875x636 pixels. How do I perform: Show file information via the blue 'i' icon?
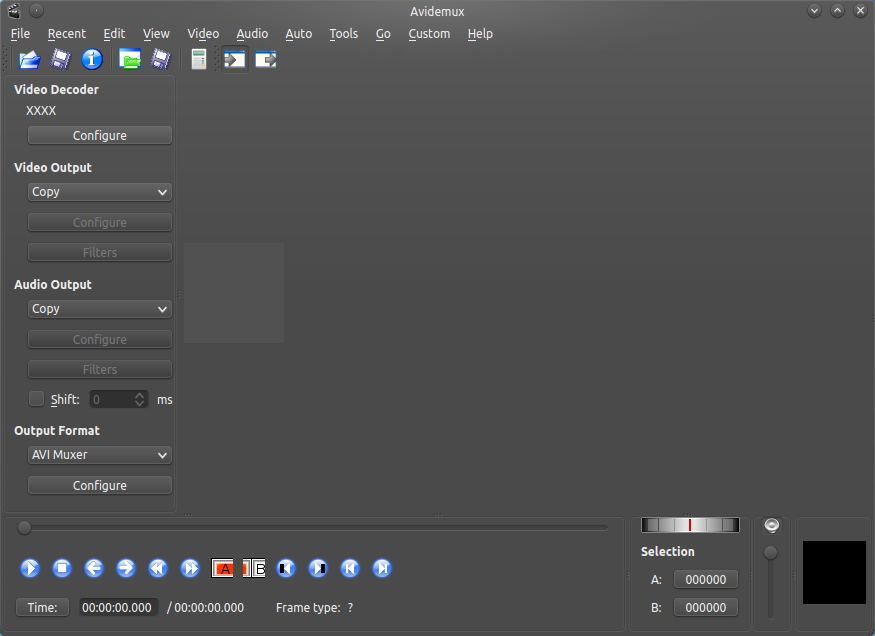tap(92, 59)
